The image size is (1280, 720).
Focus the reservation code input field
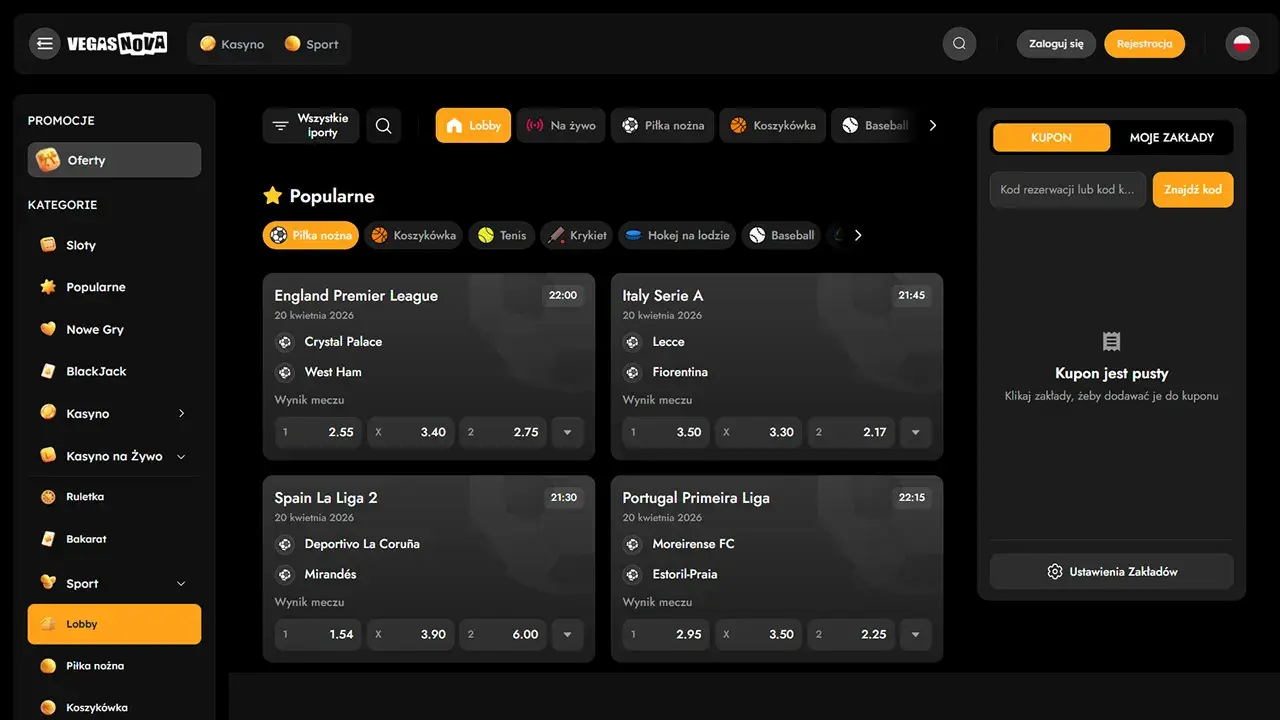(1067, 190)
